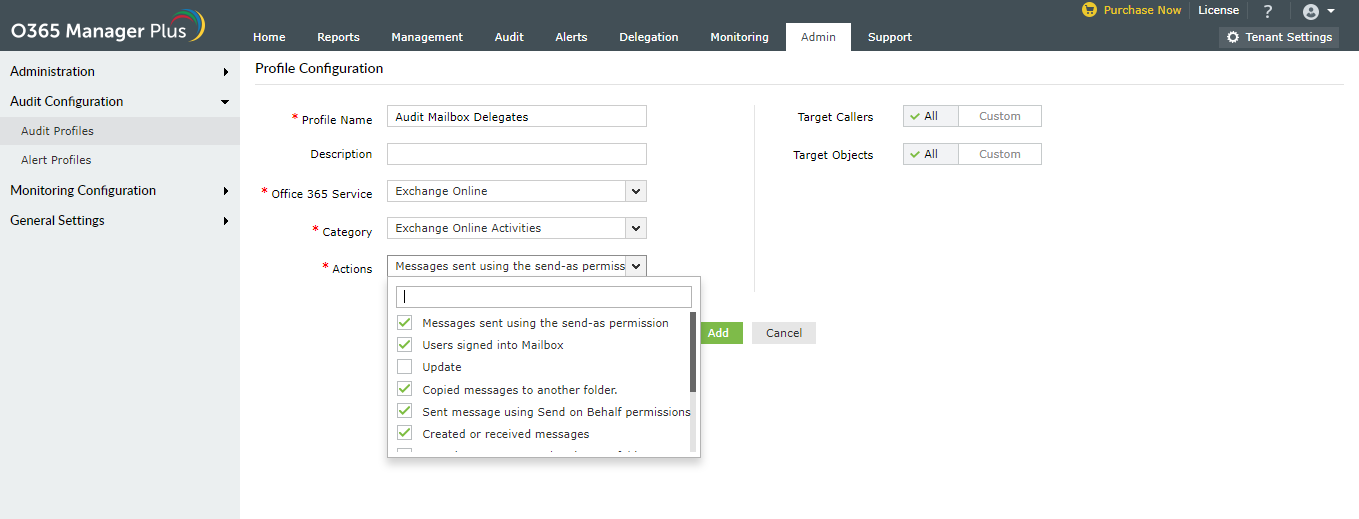
Task: Click the Actions list search box
Action: point(544,297)
